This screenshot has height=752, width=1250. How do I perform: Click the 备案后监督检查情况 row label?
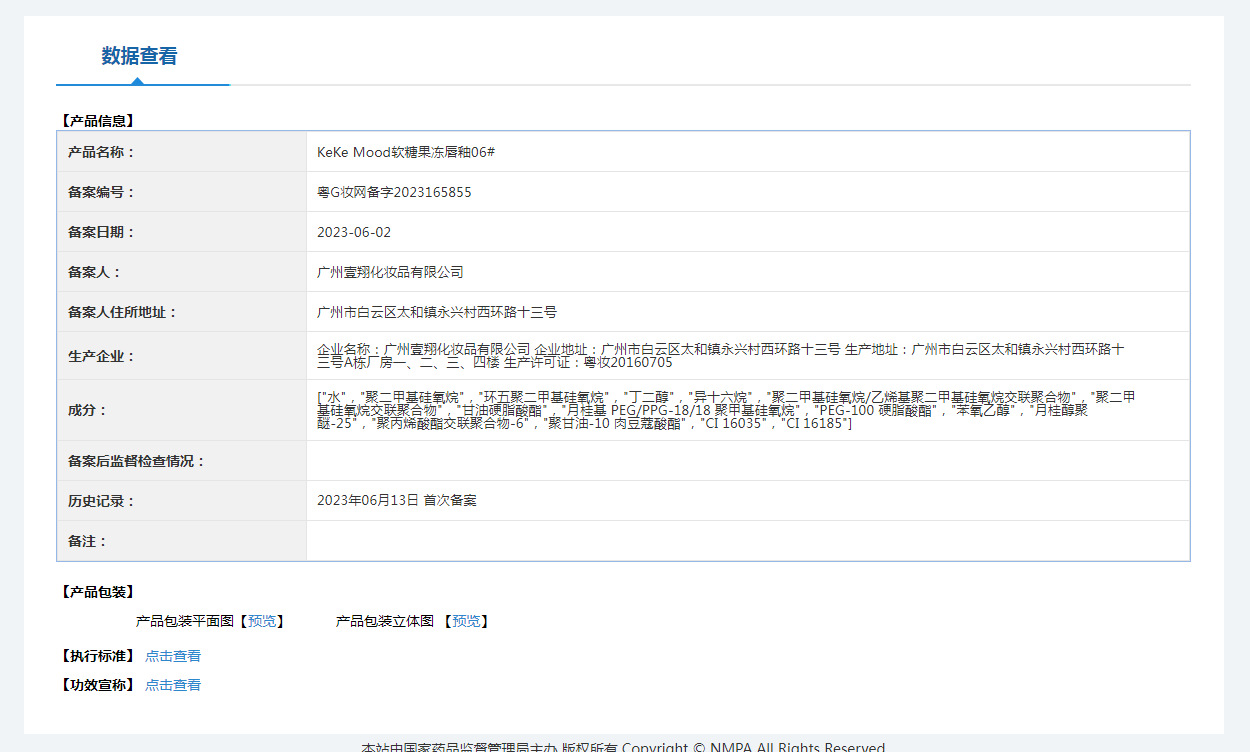(x=136, y=461)
